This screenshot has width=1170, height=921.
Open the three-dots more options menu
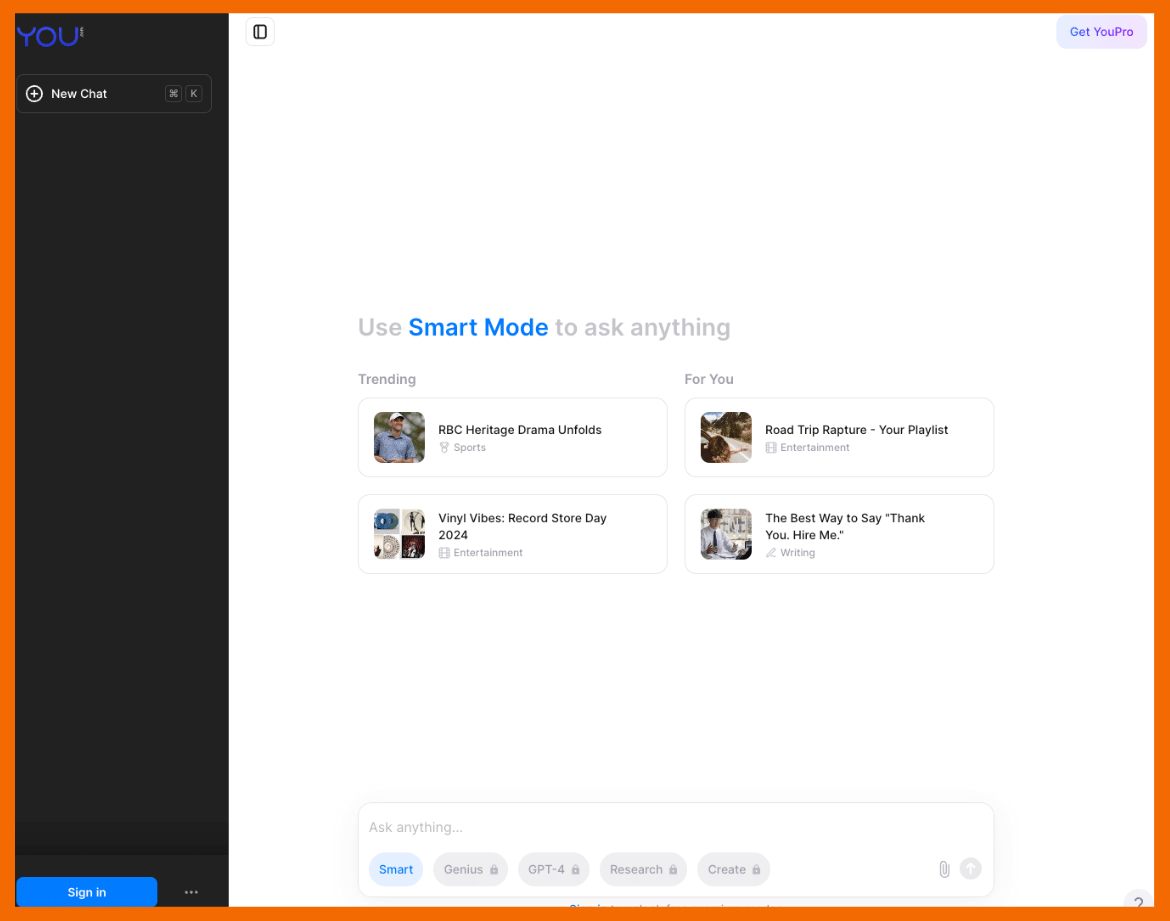click(191, 892)
